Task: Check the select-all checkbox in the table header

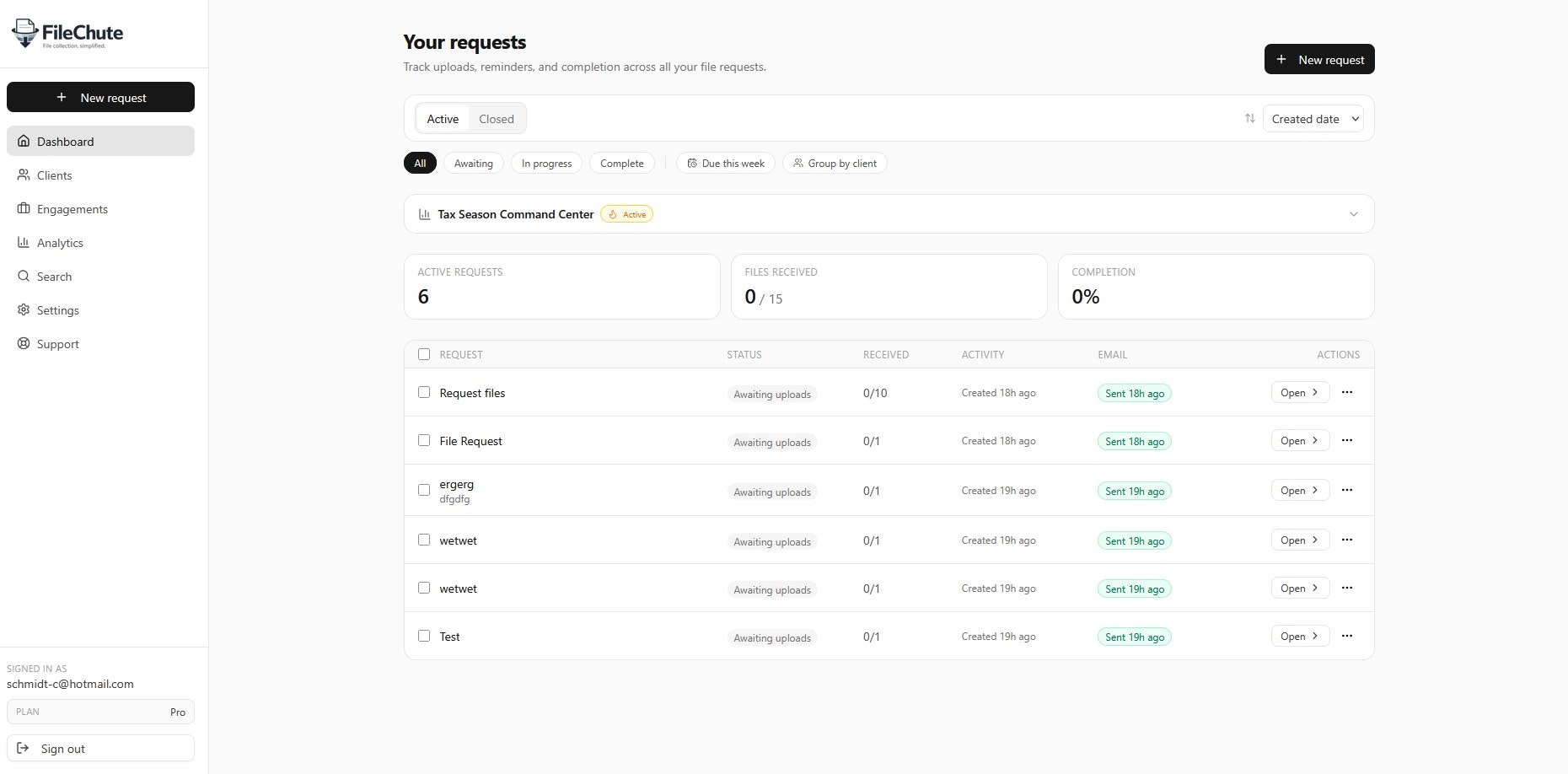Action: (x=424, y=354)
